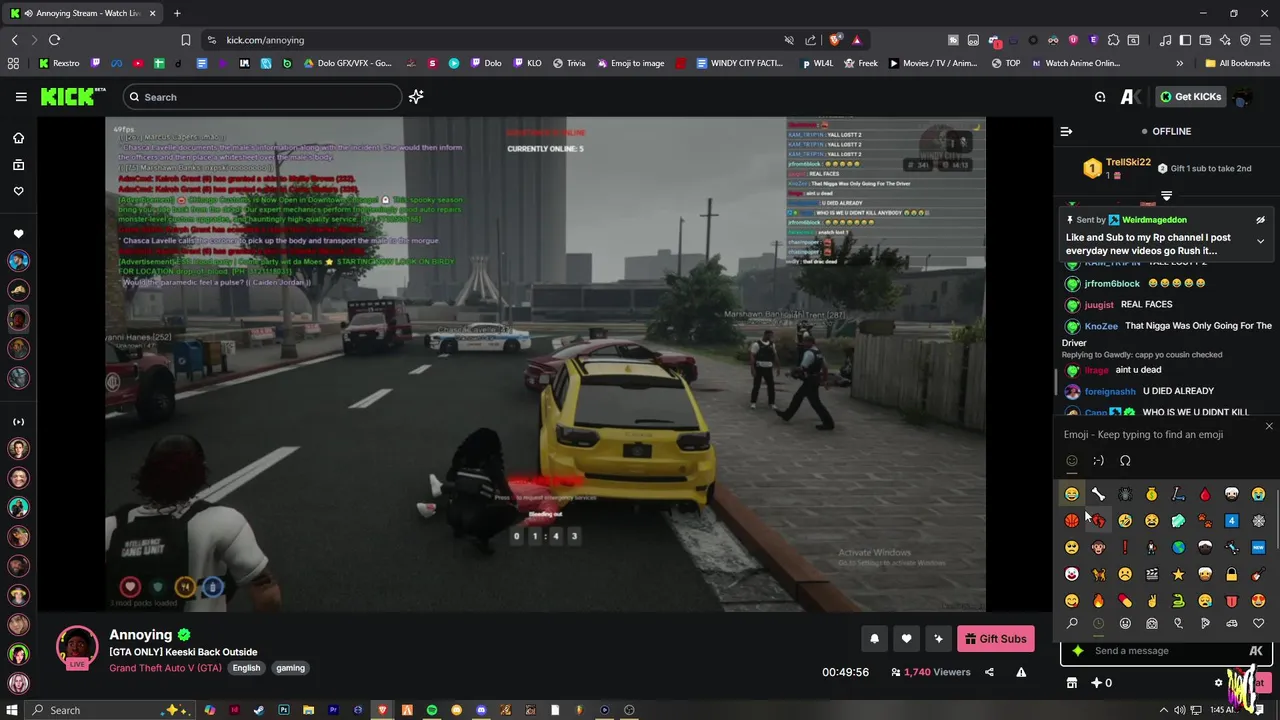Open Browse icon in Kick left sidebar
This screenshot has height=720, width=1280.
pos(18,165)
